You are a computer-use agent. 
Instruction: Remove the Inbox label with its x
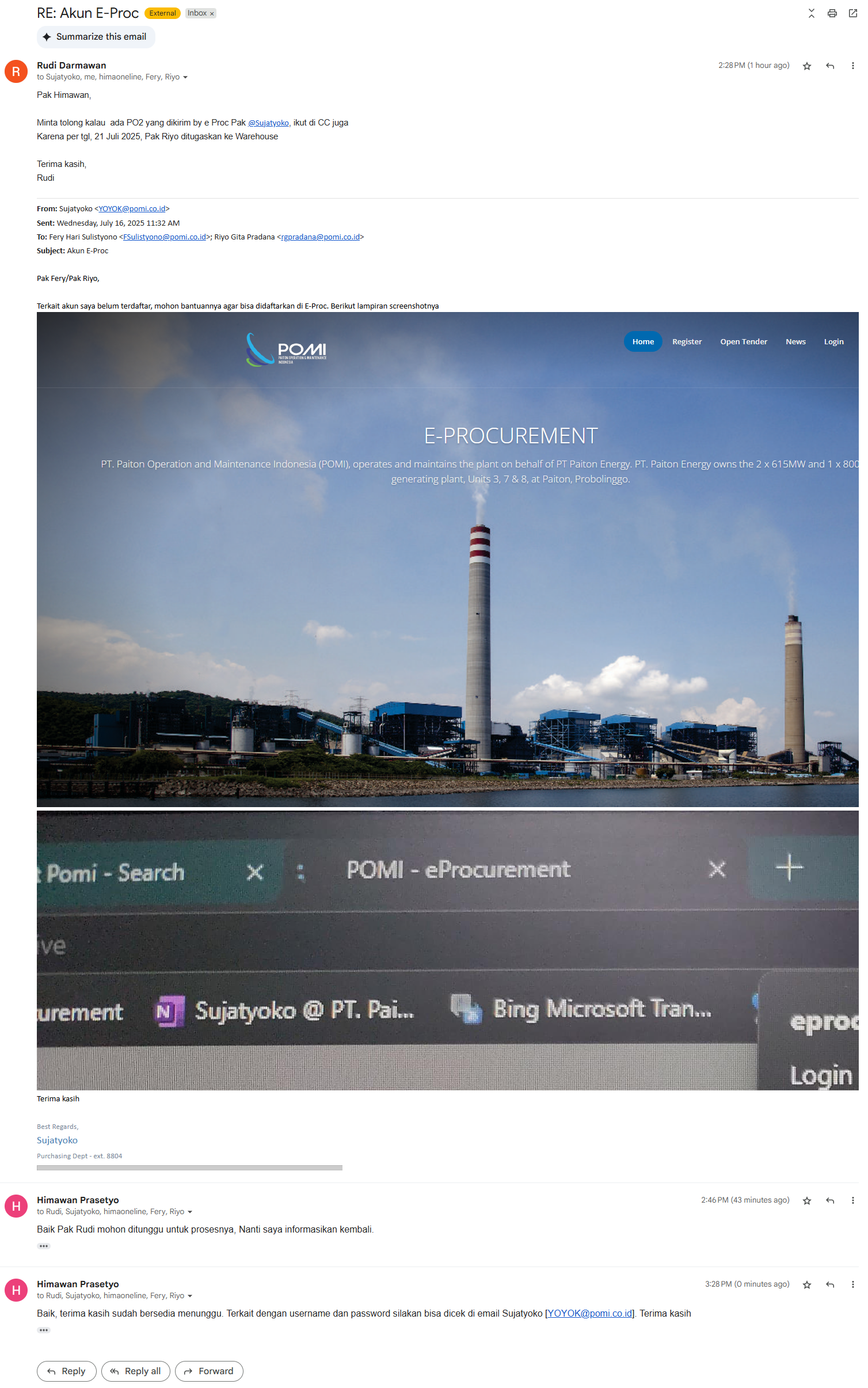tap(212, 14)
